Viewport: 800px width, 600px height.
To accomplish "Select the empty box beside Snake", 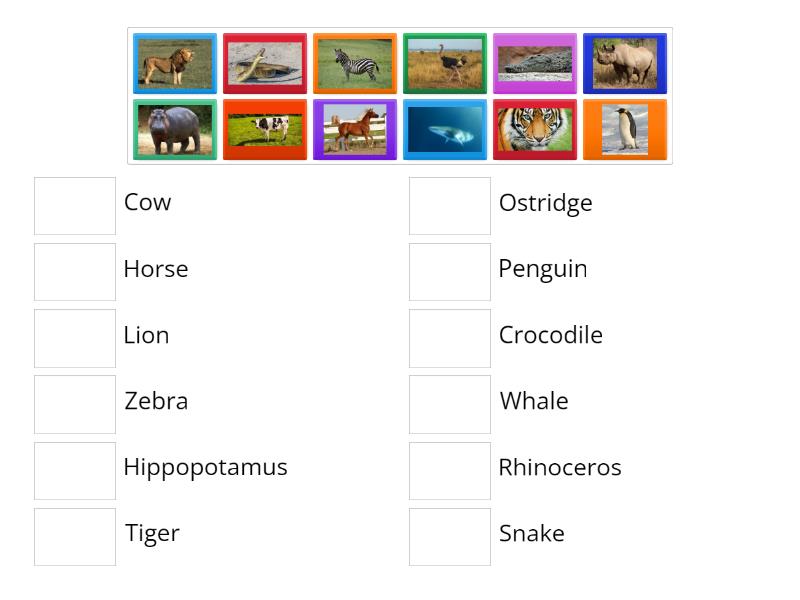I will (449, 536).
